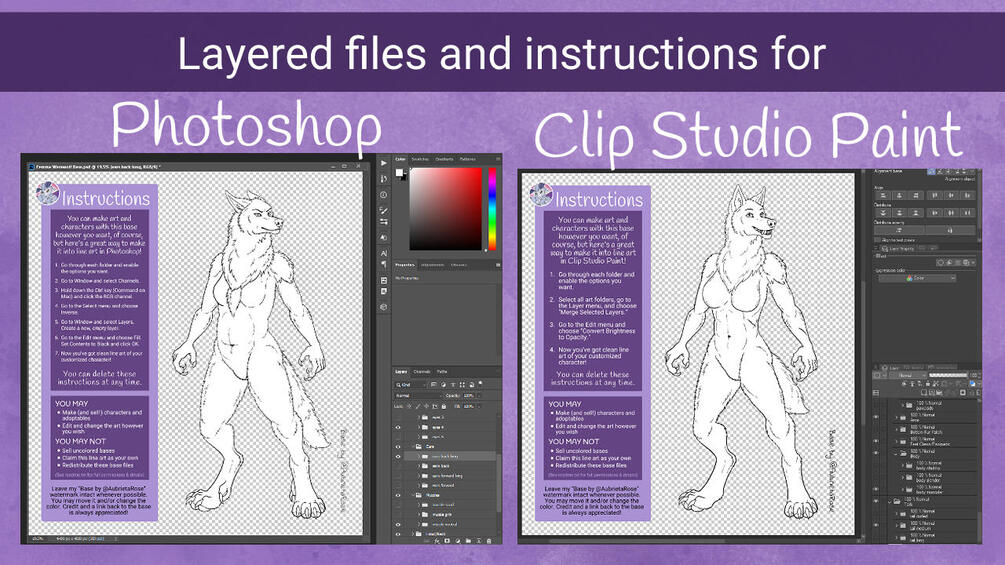Switch to the Paths tab in Photoshop
This screenshot has width=1005, height=565.
pyautogui.click(x=442, y=372)
